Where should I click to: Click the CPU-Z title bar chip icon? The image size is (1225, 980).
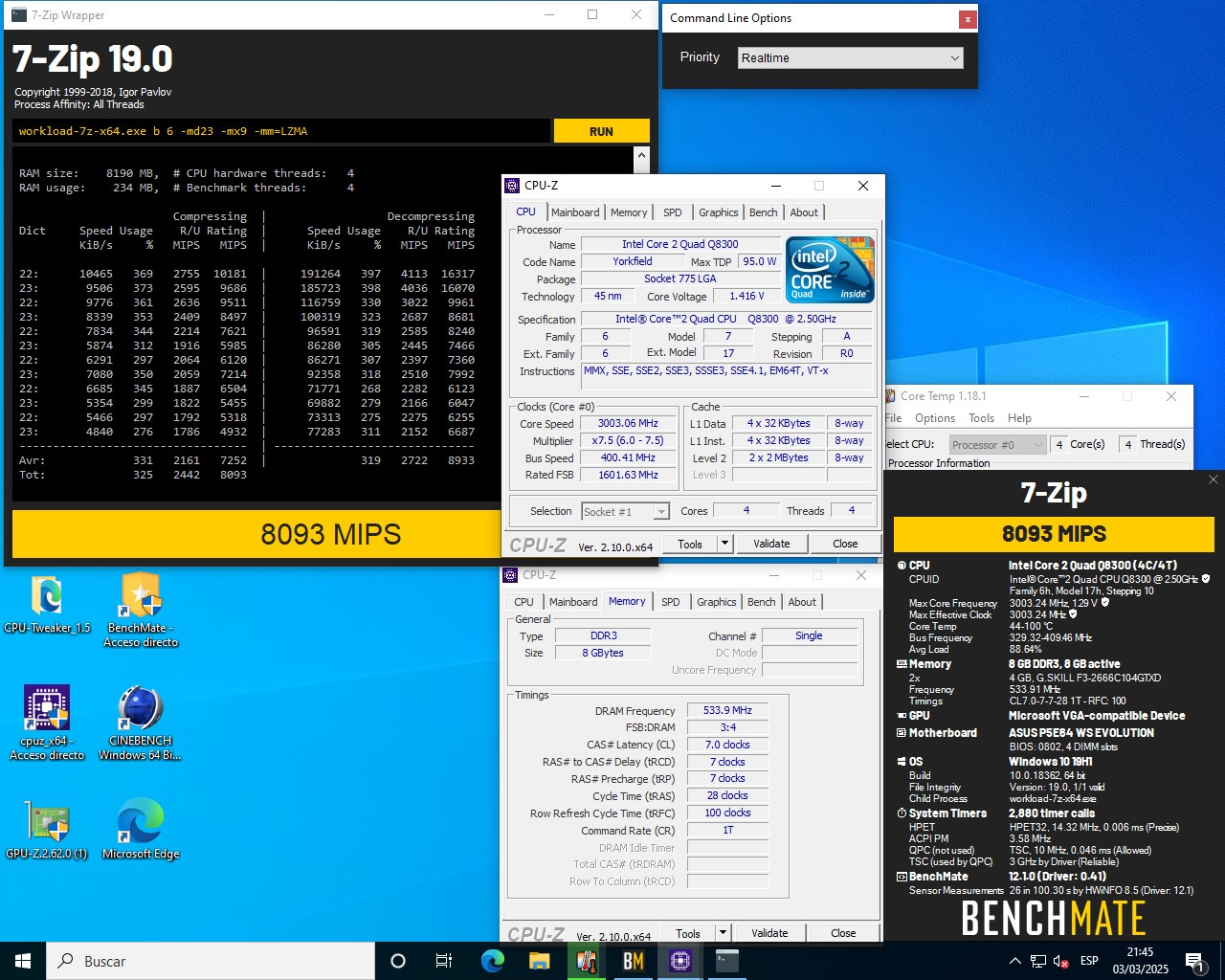(512, 186)
